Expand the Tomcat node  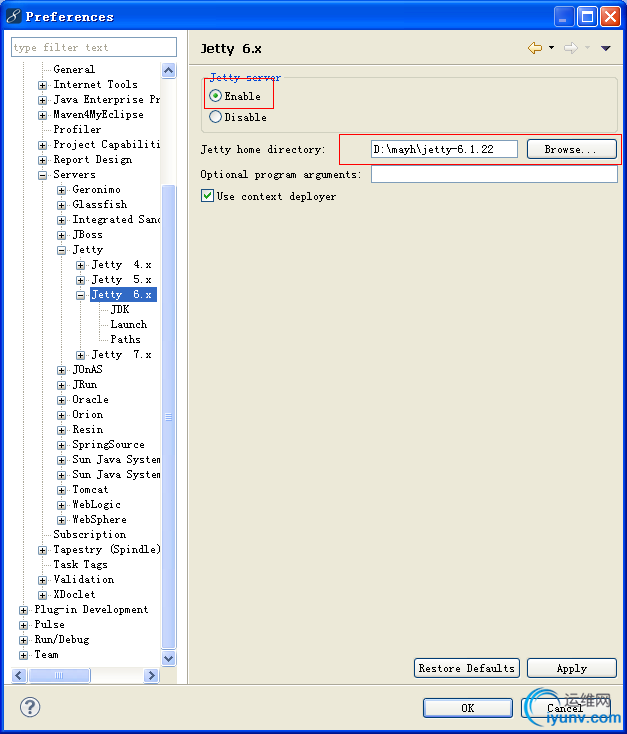coord(61,490)
